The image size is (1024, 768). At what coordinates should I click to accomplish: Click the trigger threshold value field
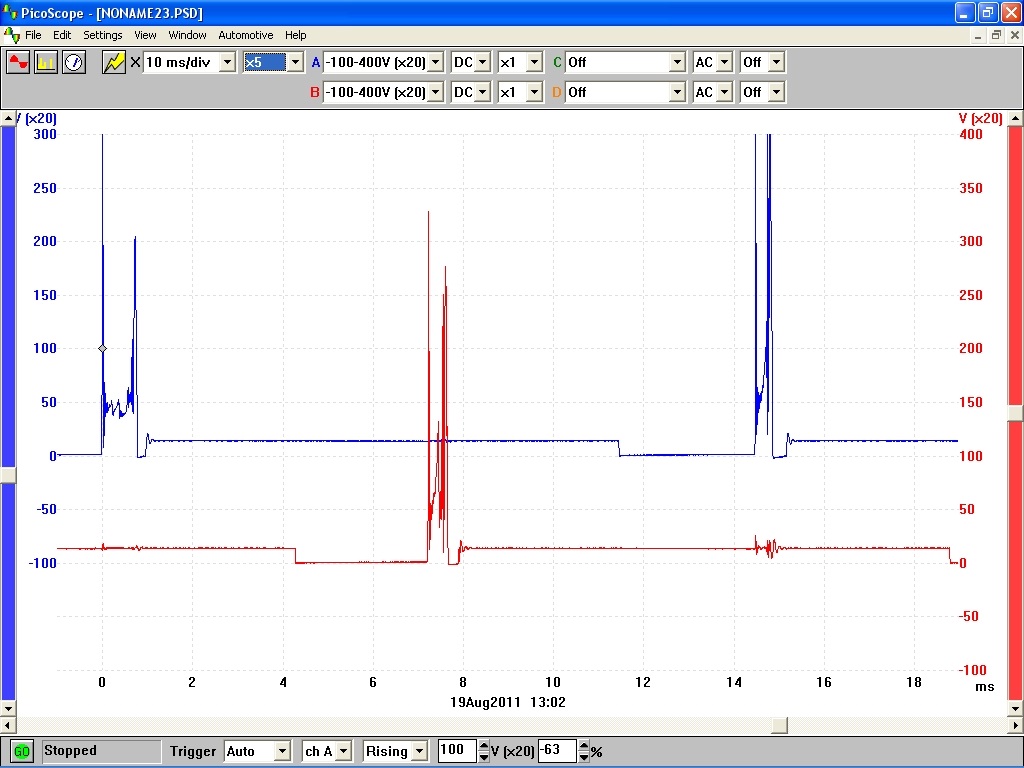point(456,751)
